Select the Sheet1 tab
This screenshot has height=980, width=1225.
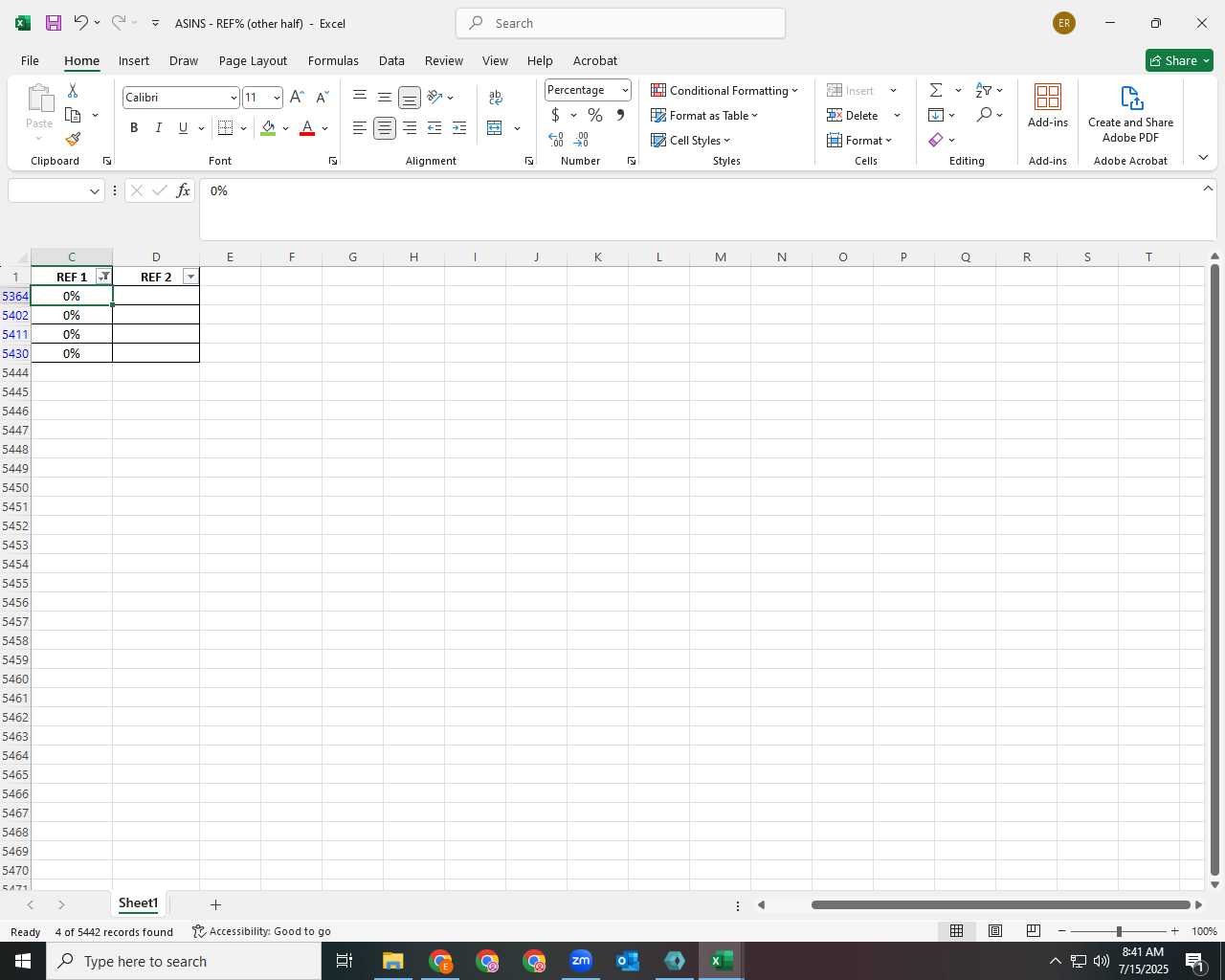138,903
